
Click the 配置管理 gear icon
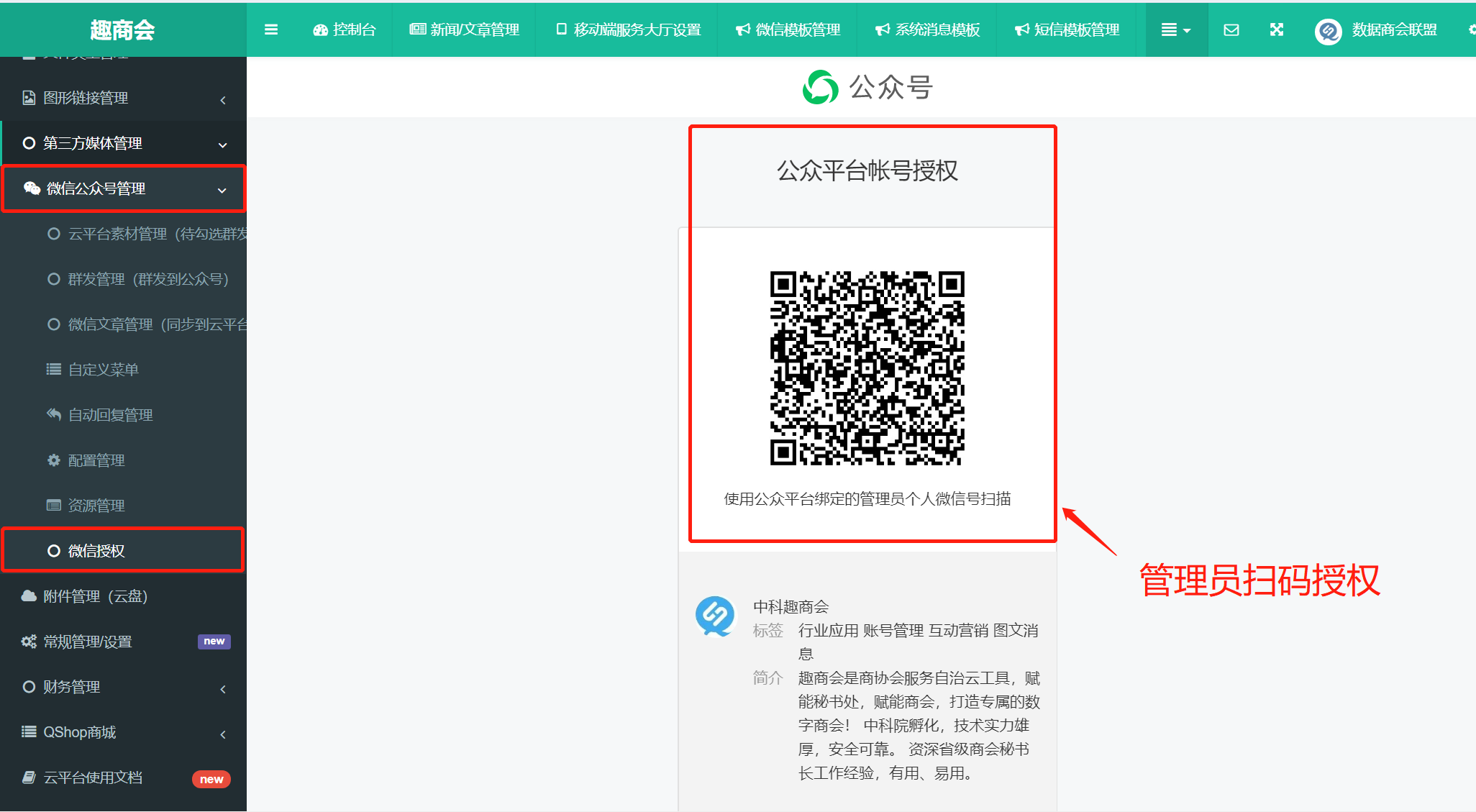pos(54,460)
